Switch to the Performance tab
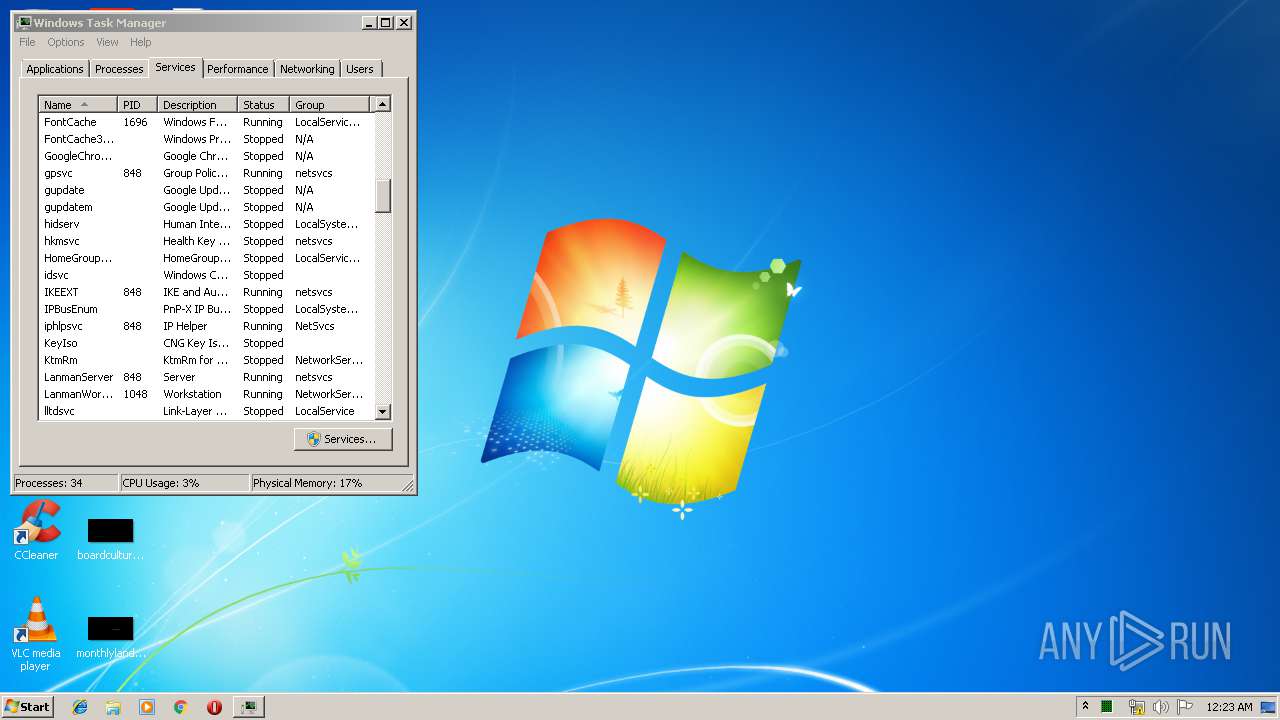The height and width of the screenshot is (720, 1280). [x=238, y=69]
